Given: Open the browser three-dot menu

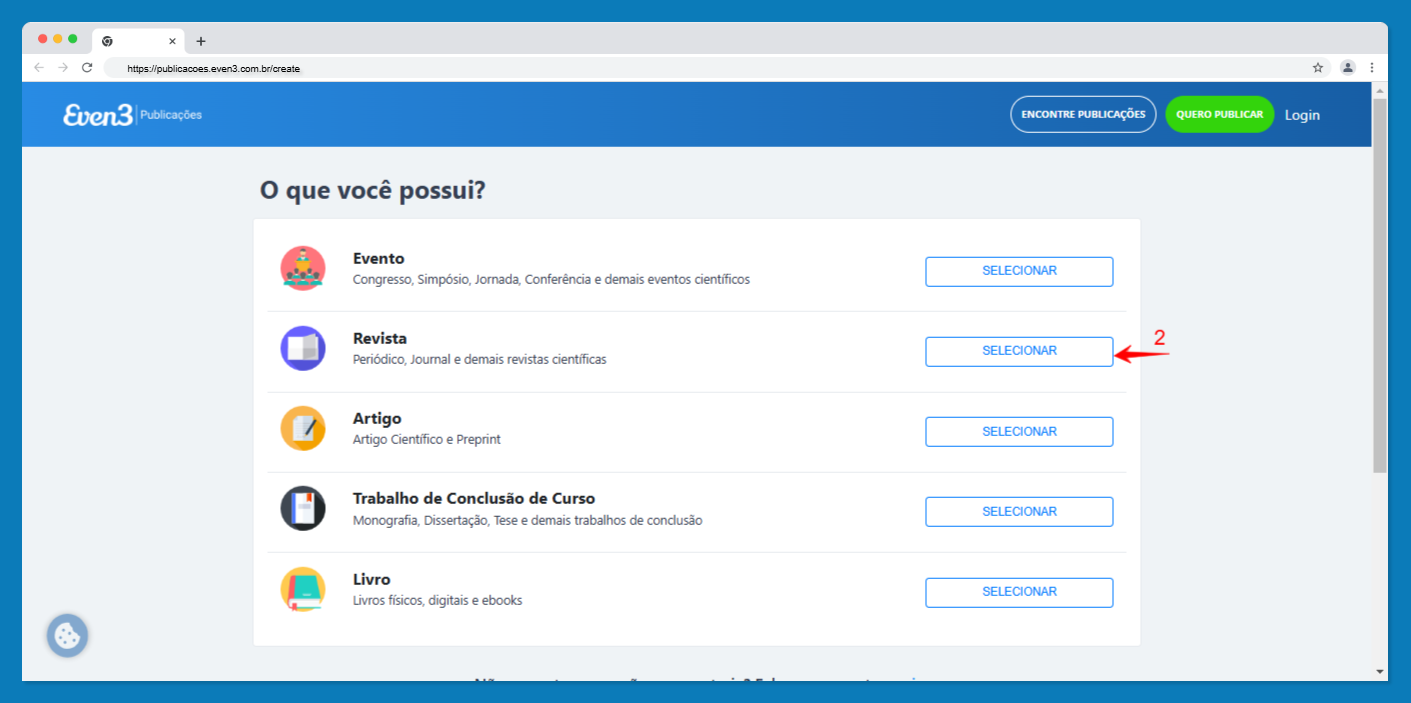Looking at the screenshot, I should 1372,68.
